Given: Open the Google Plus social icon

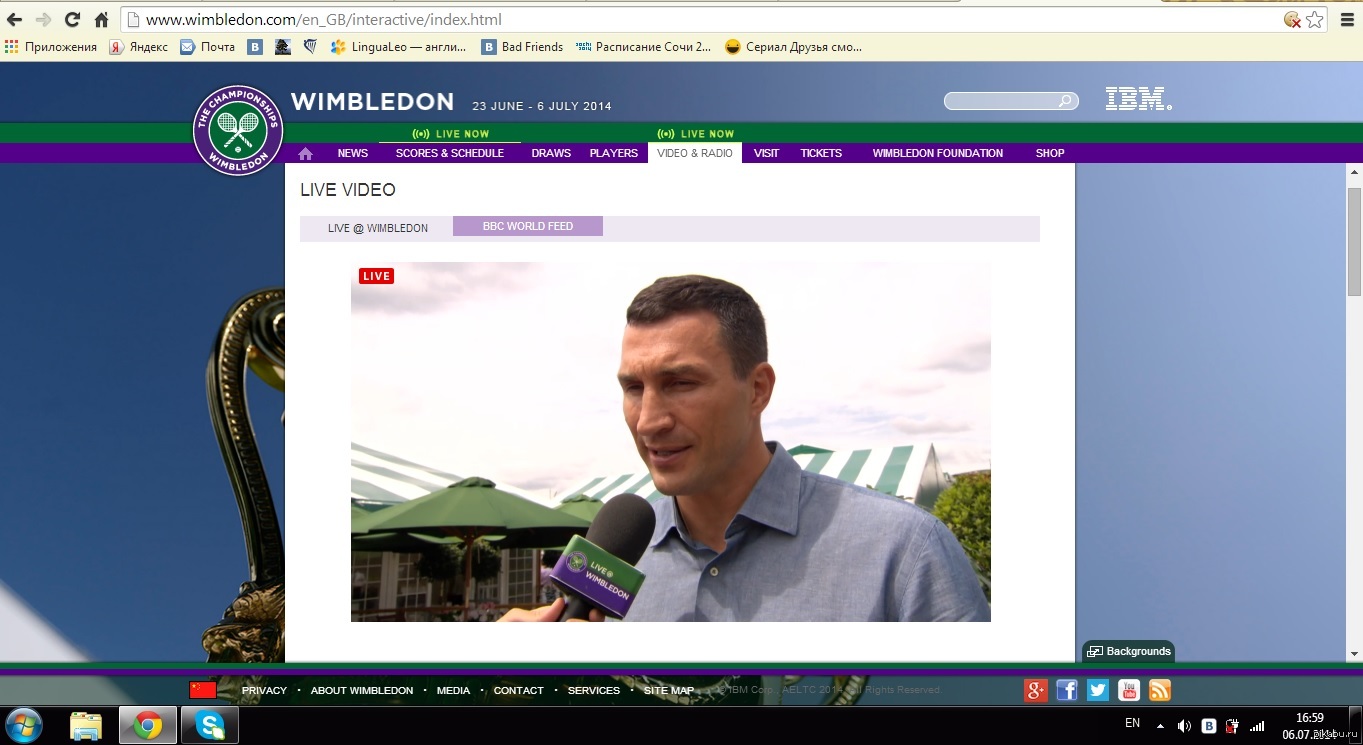Looking at the screenshot, I should pos(1036,690).
